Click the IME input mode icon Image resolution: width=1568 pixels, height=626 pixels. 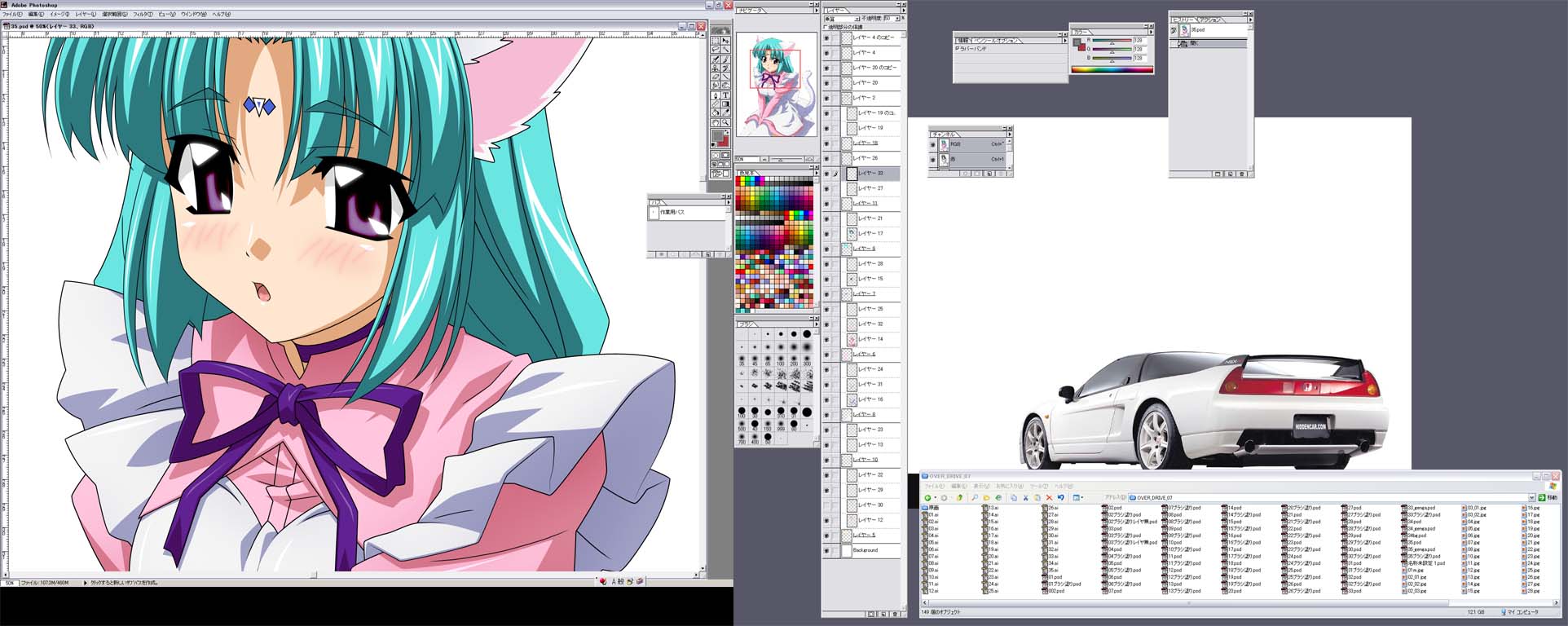pos(614,581)
